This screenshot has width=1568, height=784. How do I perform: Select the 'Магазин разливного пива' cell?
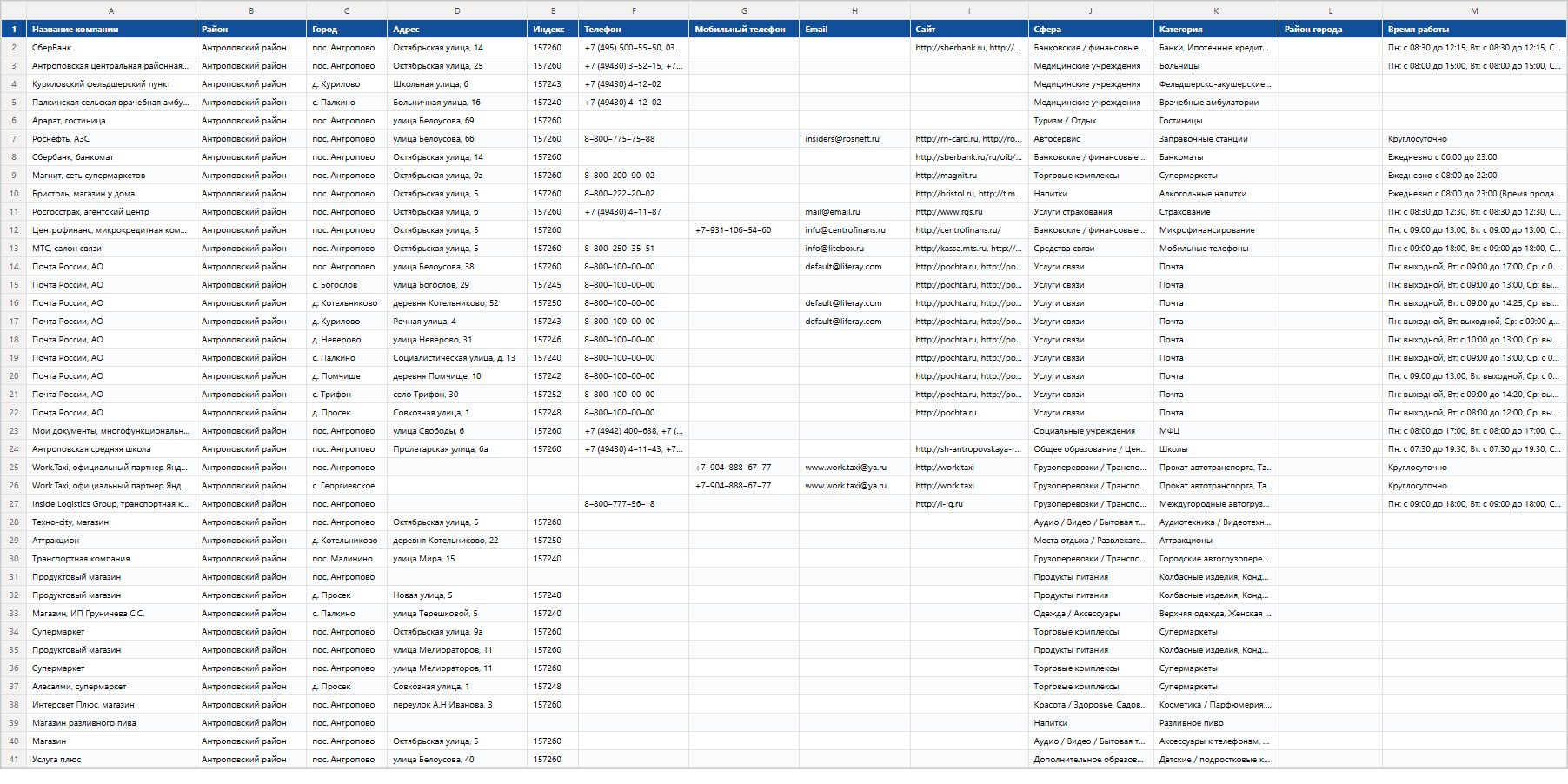pyautogui.click(x=111, y=723)
